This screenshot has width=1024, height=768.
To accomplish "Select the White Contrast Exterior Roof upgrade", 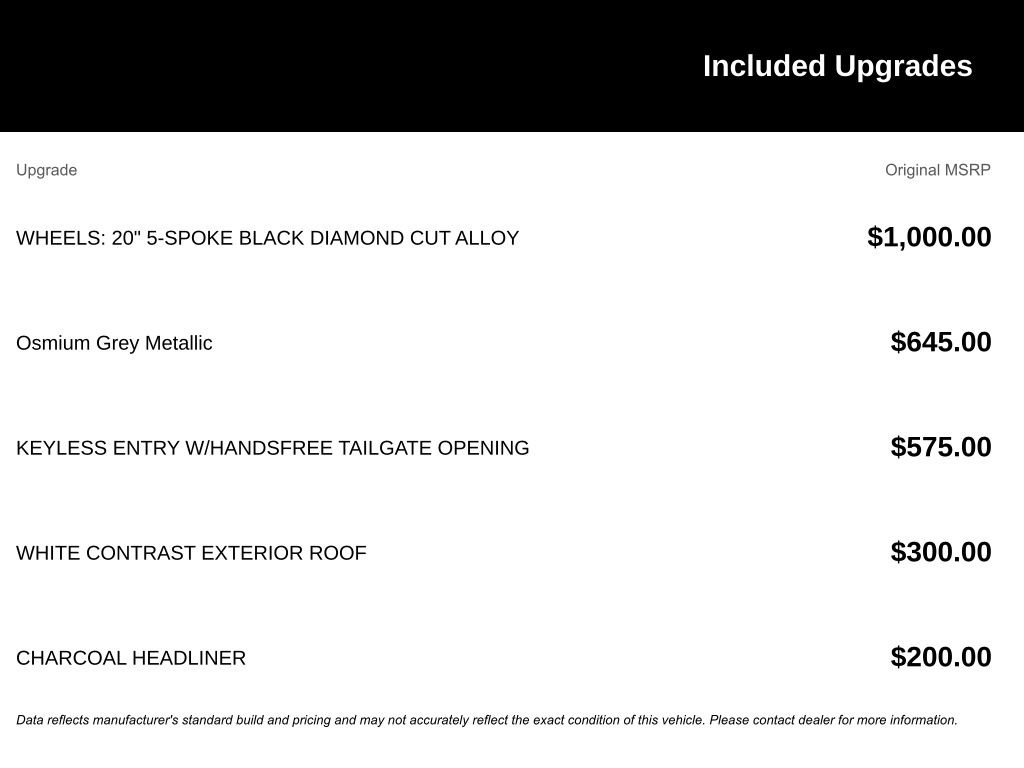I will (x=191, y=553).
